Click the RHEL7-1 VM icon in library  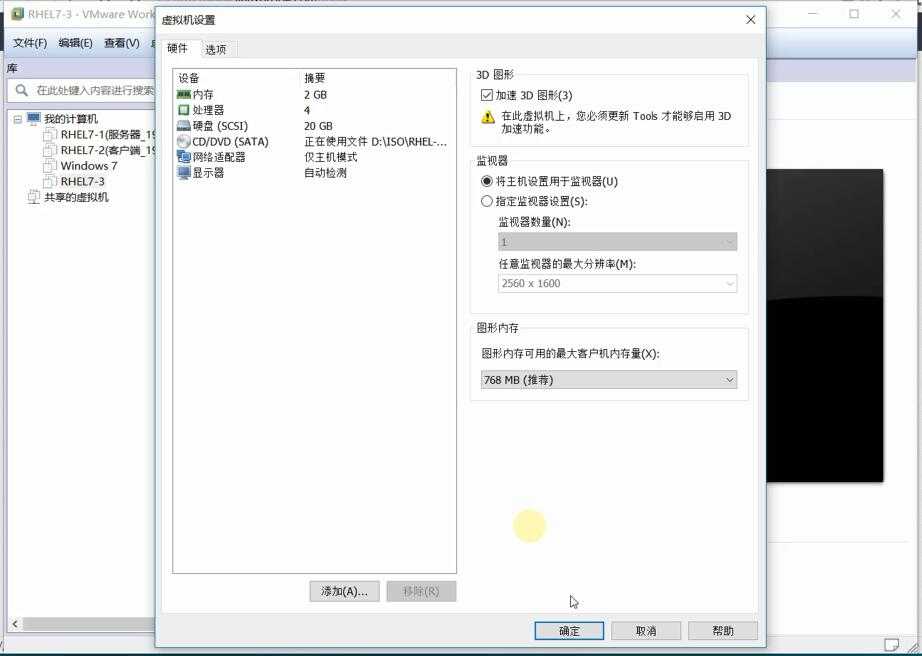50,135
